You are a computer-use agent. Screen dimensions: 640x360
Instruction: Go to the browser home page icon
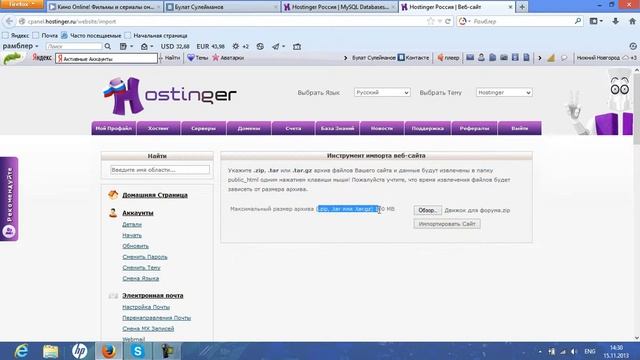(632, 21)
